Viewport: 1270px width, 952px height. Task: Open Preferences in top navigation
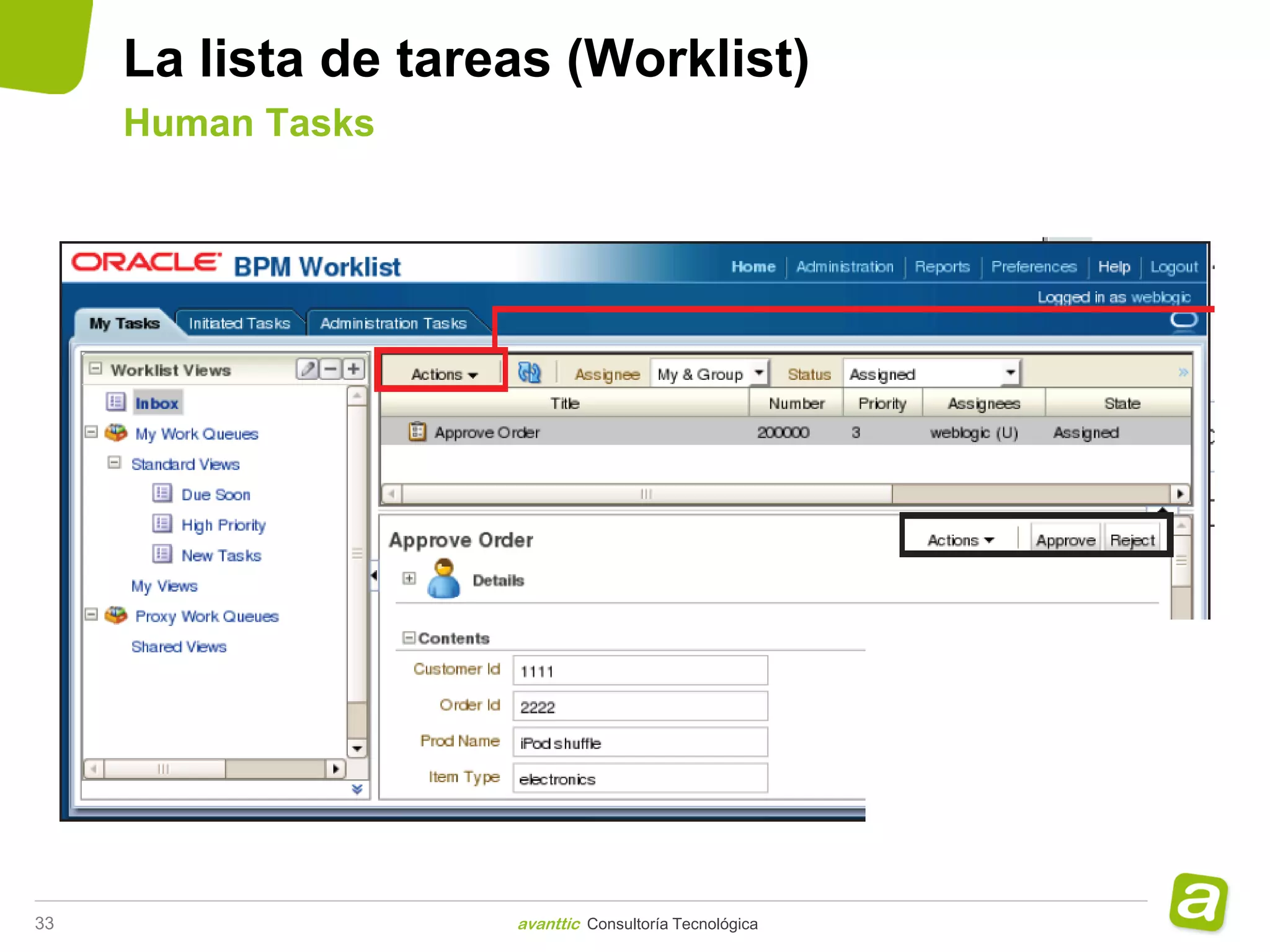click(1034, 267)
